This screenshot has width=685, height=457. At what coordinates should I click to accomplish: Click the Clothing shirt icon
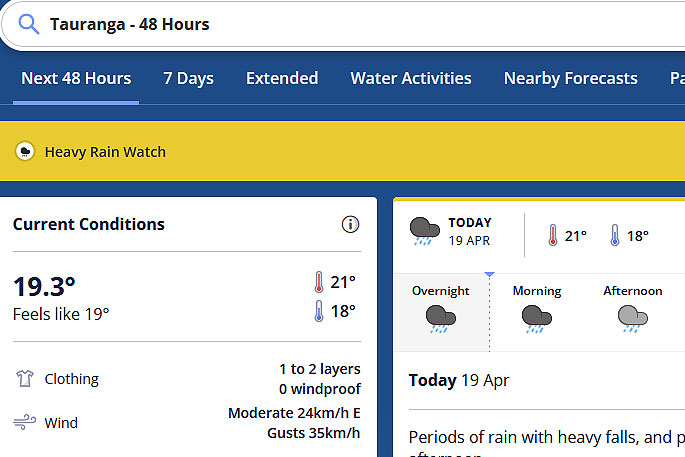pos(25,379)
